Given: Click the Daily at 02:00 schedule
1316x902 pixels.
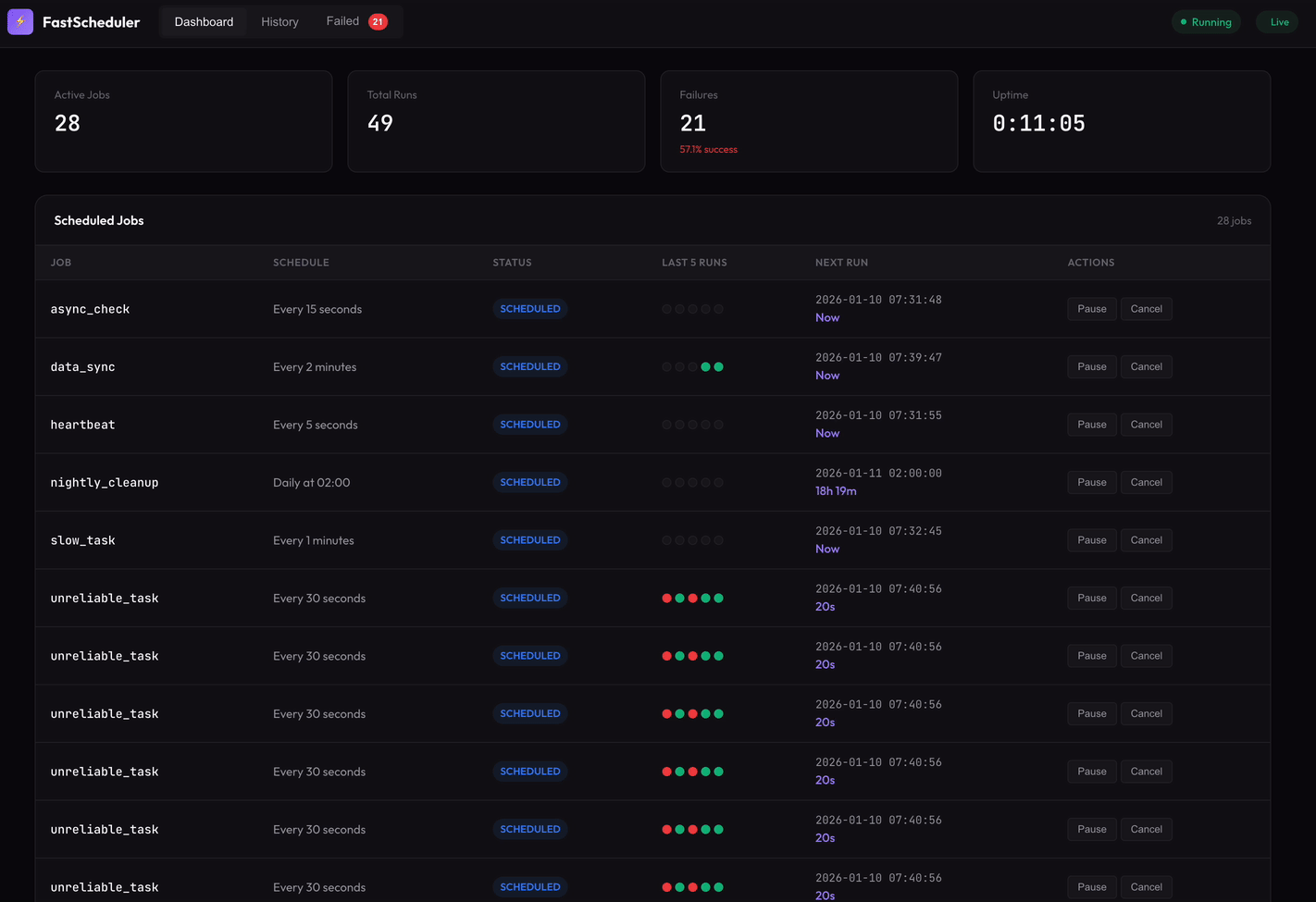Looking at the screenshot, I should click(312, 483).
